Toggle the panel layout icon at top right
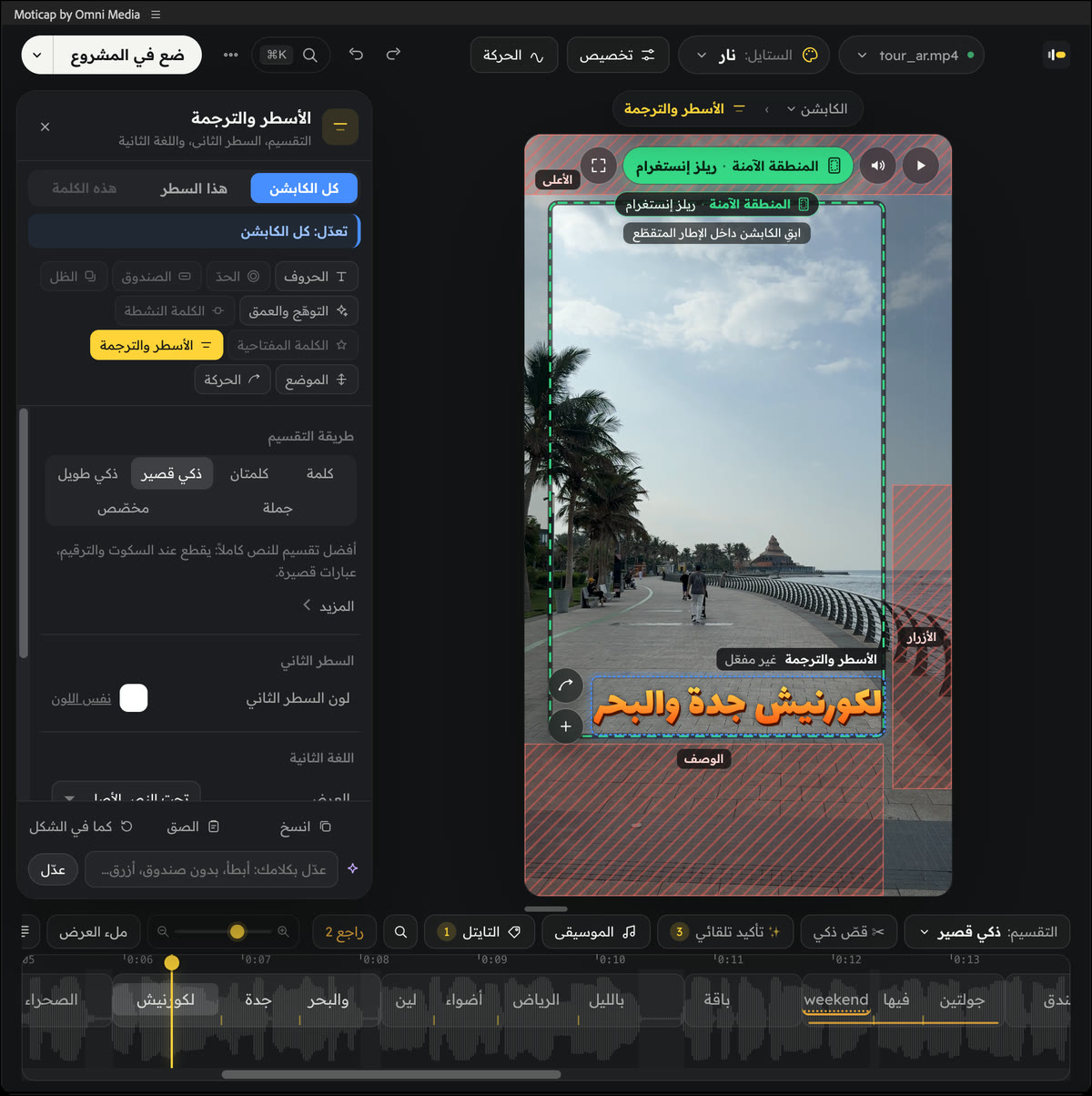Image resolution: width=1092 pixels, height=1096 pixels. point(1056,55)
